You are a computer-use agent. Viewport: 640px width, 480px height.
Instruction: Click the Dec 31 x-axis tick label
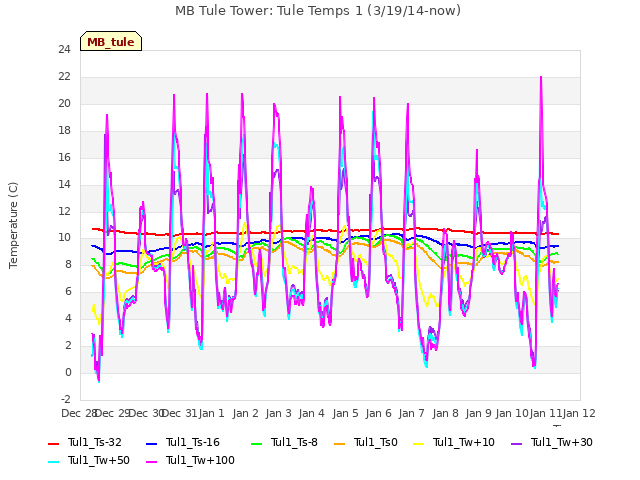(179, 413)
